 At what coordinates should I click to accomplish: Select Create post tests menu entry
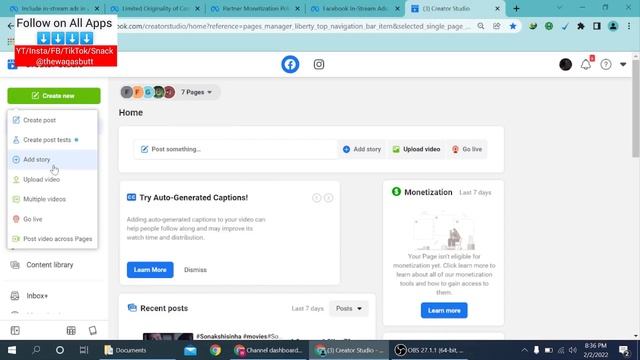point(52,140)
